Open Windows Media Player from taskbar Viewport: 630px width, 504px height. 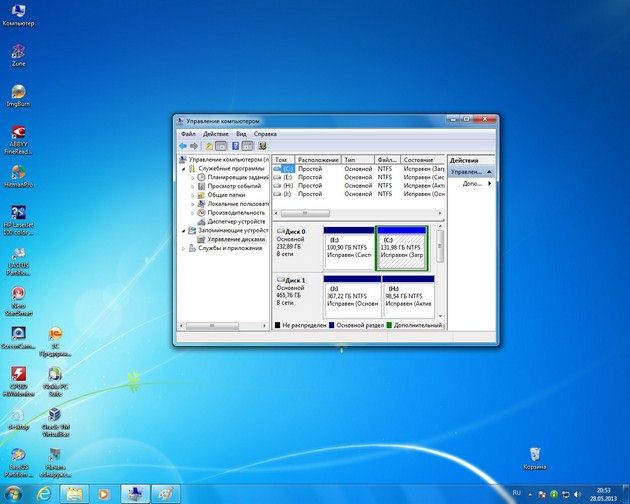pyautogui.click(x=104, y=494)
